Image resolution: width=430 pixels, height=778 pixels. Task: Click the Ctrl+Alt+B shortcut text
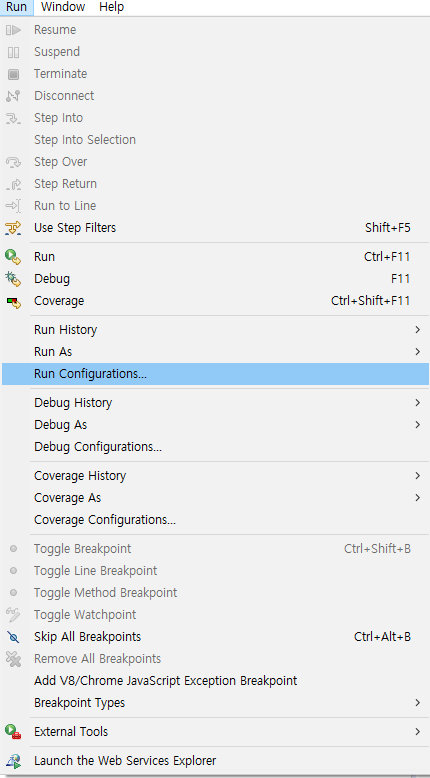[382, 637]
